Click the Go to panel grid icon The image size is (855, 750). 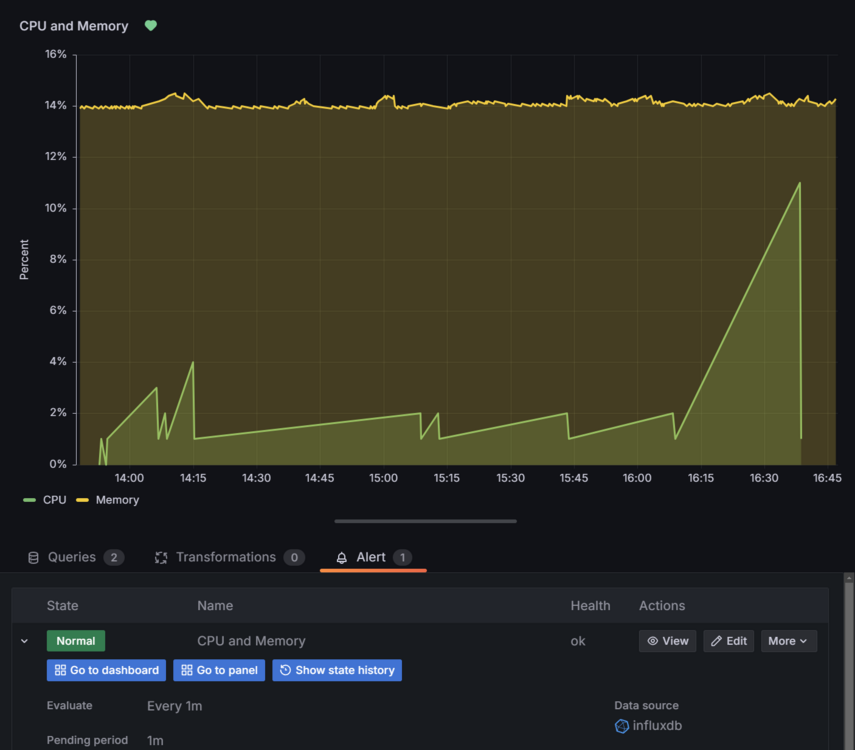(187, 670)
